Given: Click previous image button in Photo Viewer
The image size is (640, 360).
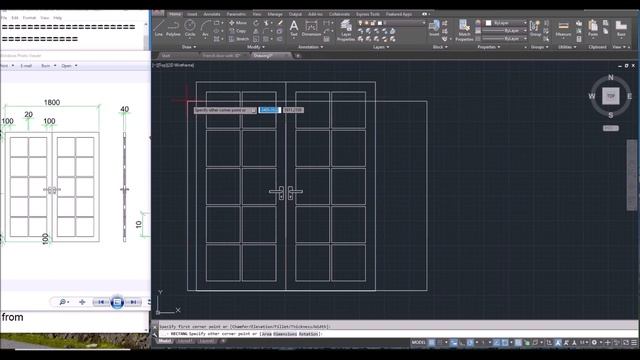Looking at the screenshot, I should [x=100, y=302].
